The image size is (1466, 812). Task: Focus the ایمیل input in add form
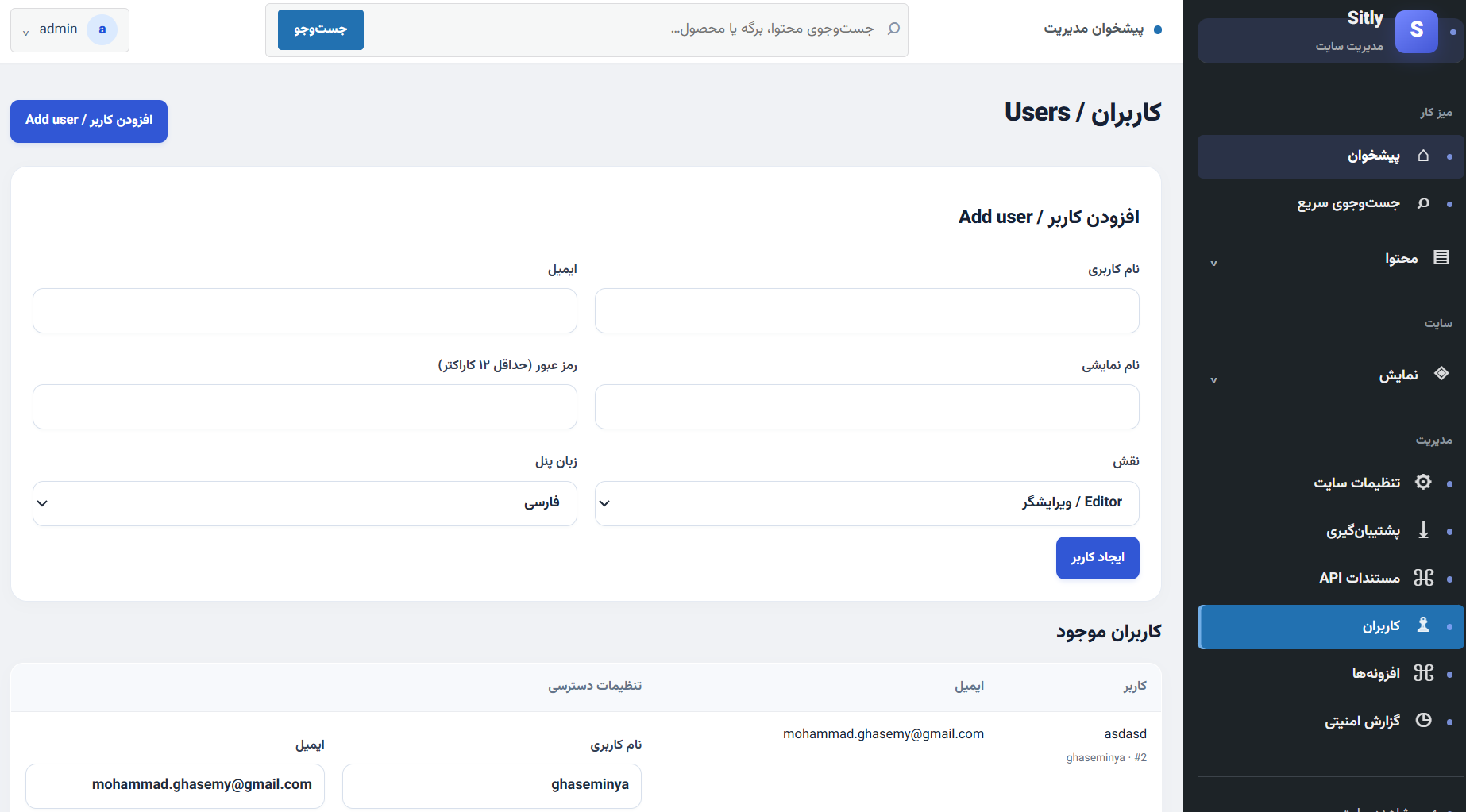click(304, 310)
